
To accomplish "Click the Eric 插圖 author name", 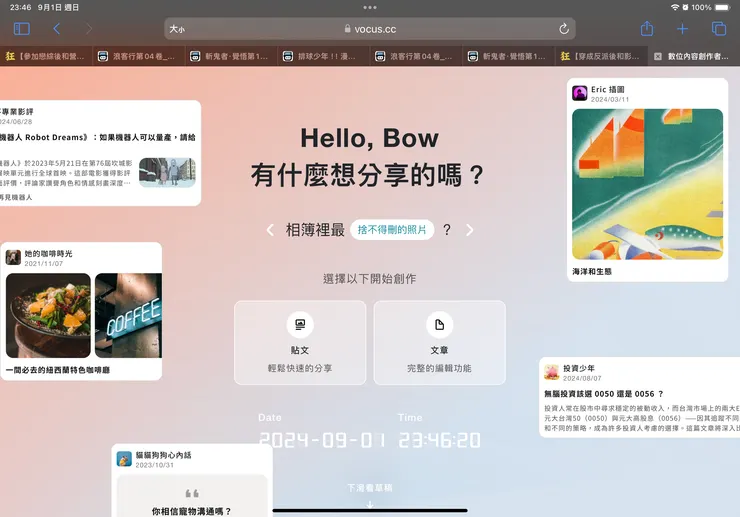I will pyautogui.click(x=607, y=89).
